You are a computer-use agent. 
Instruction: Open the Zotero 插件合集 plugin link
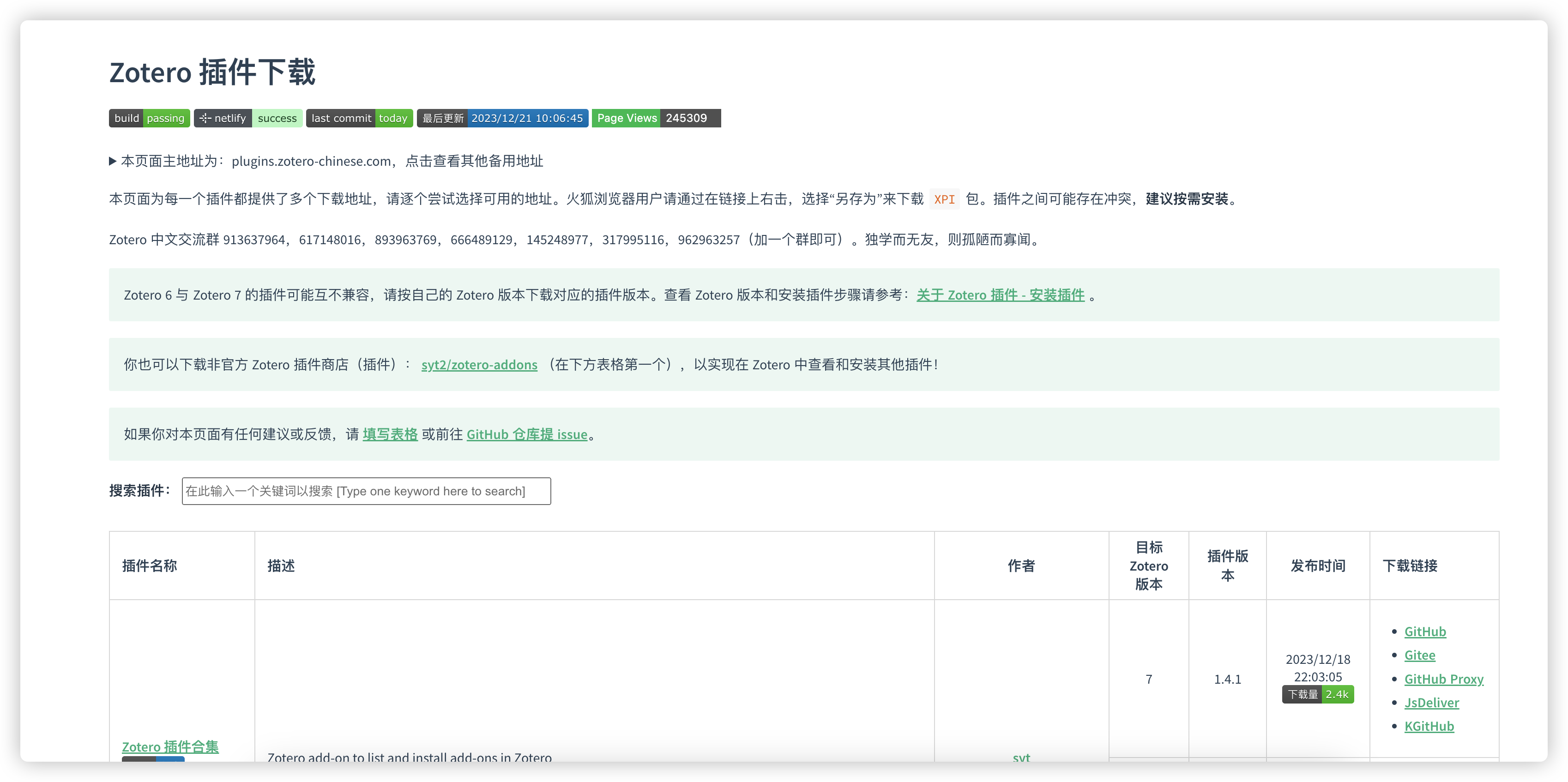point(170,747)
